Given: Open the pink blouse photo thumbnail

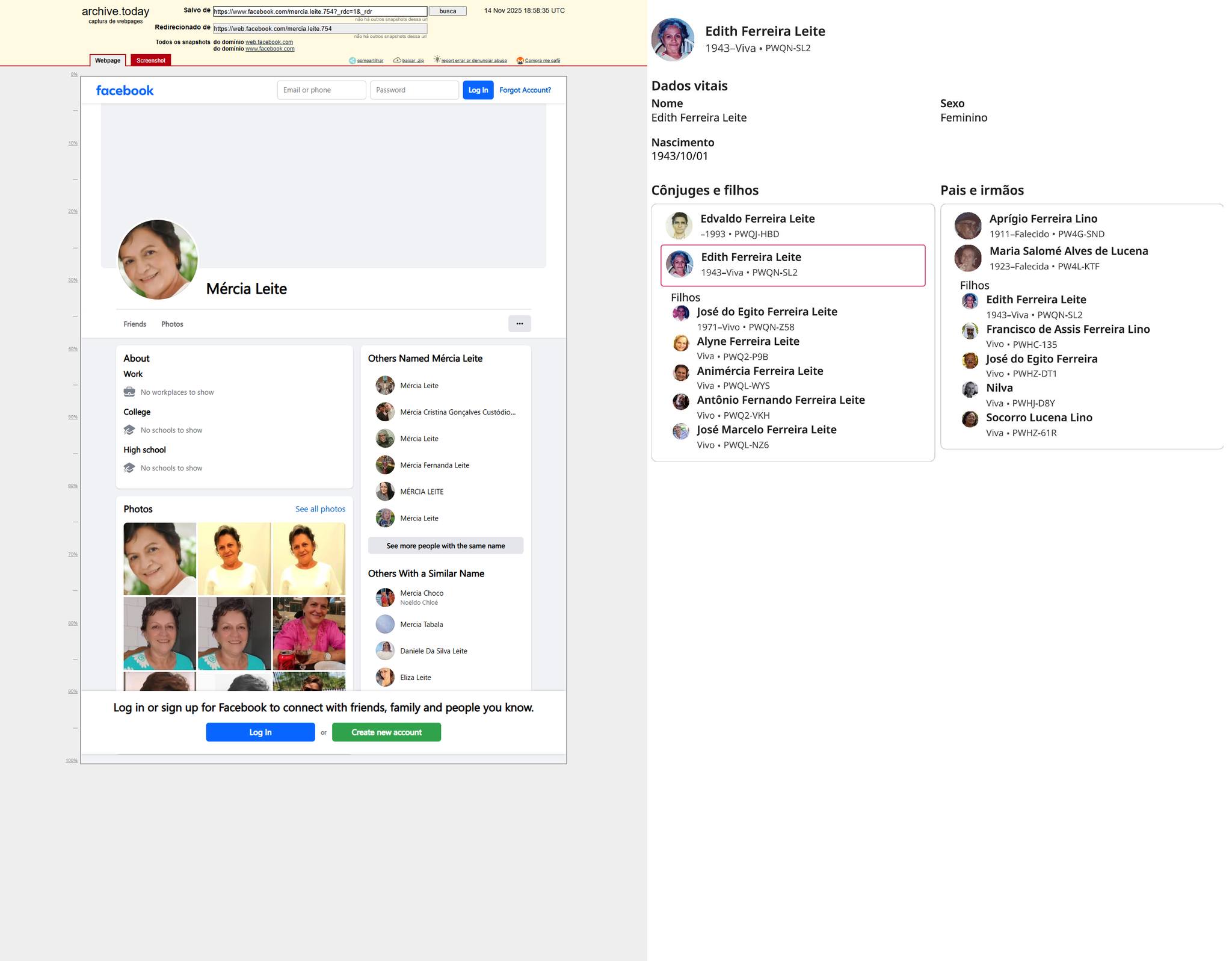Looking at the screenshot, I should click(309, 633).
